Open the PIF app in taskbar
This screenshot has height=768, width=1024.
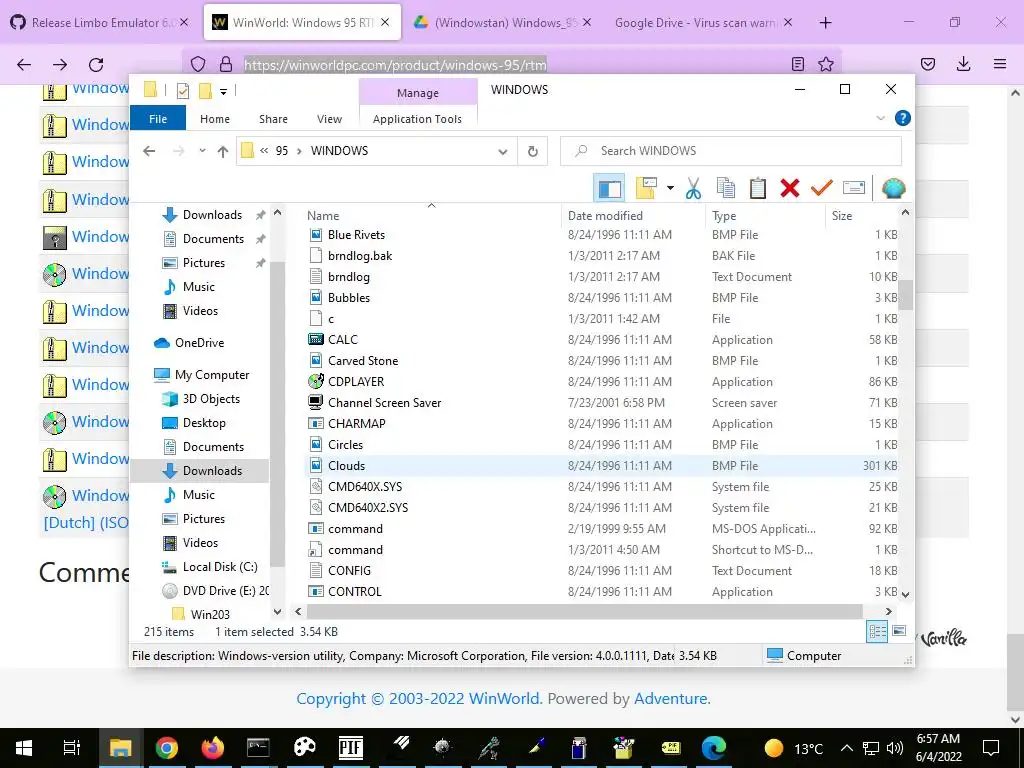351,748
